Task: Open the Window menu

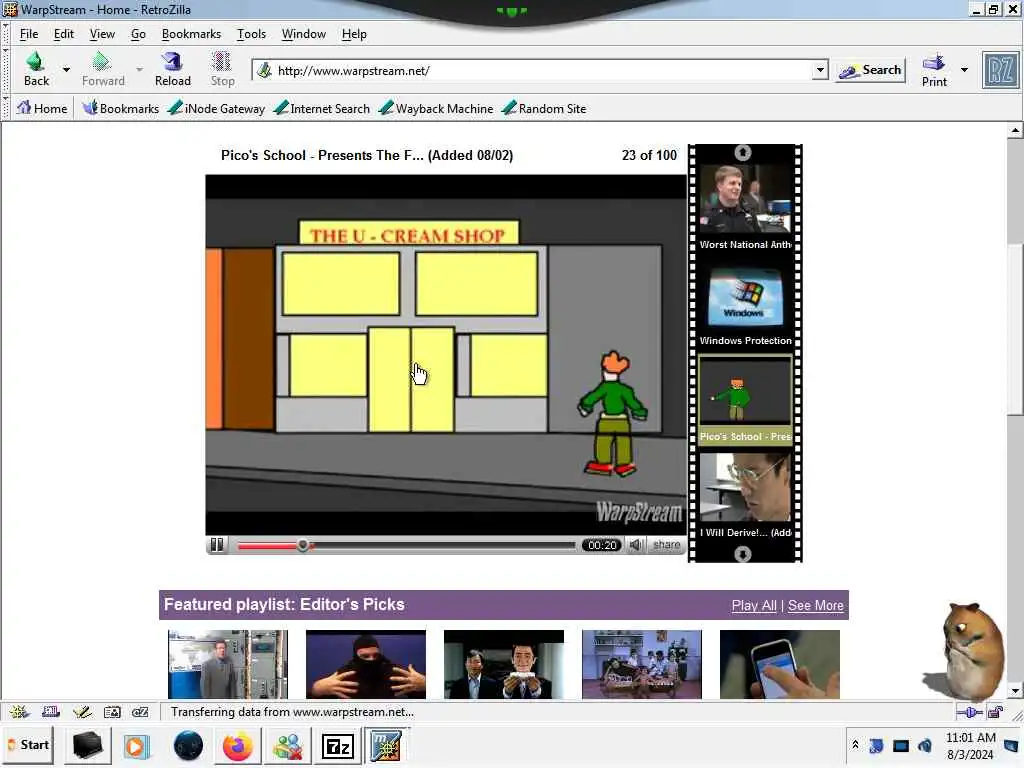Action: 304,34
